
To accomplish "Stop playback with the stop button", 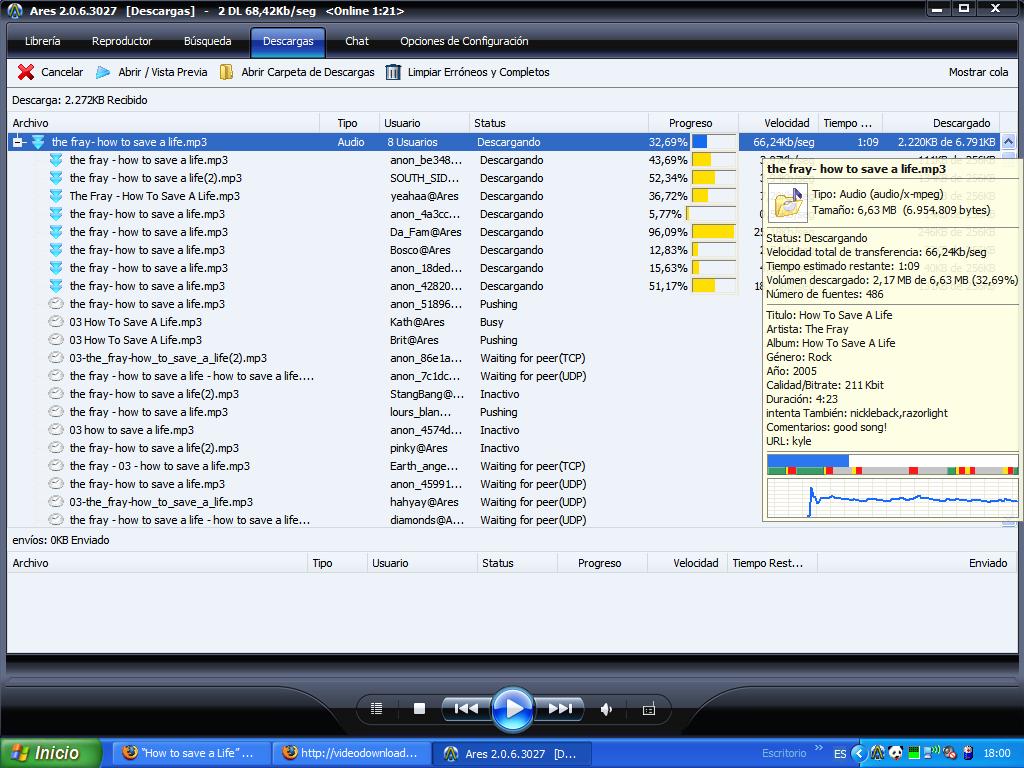I will click(419, 709).
